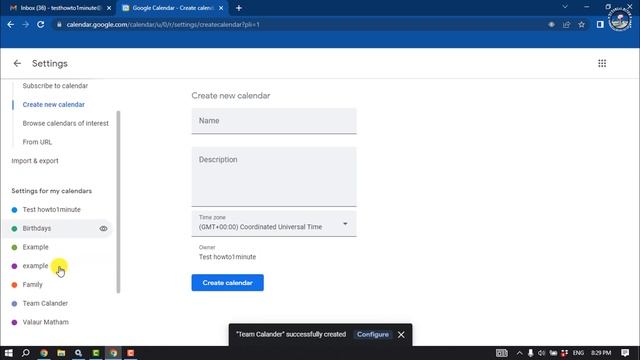Bookmark this page with the star icon

(582, 24)
